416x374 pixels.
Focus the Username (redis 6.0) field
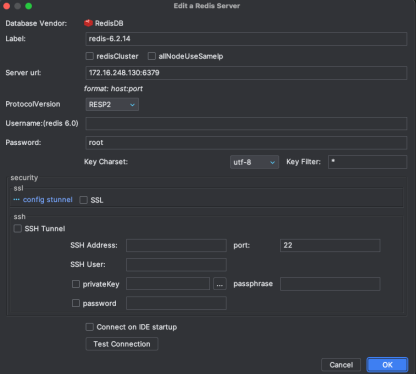(246, 123)
